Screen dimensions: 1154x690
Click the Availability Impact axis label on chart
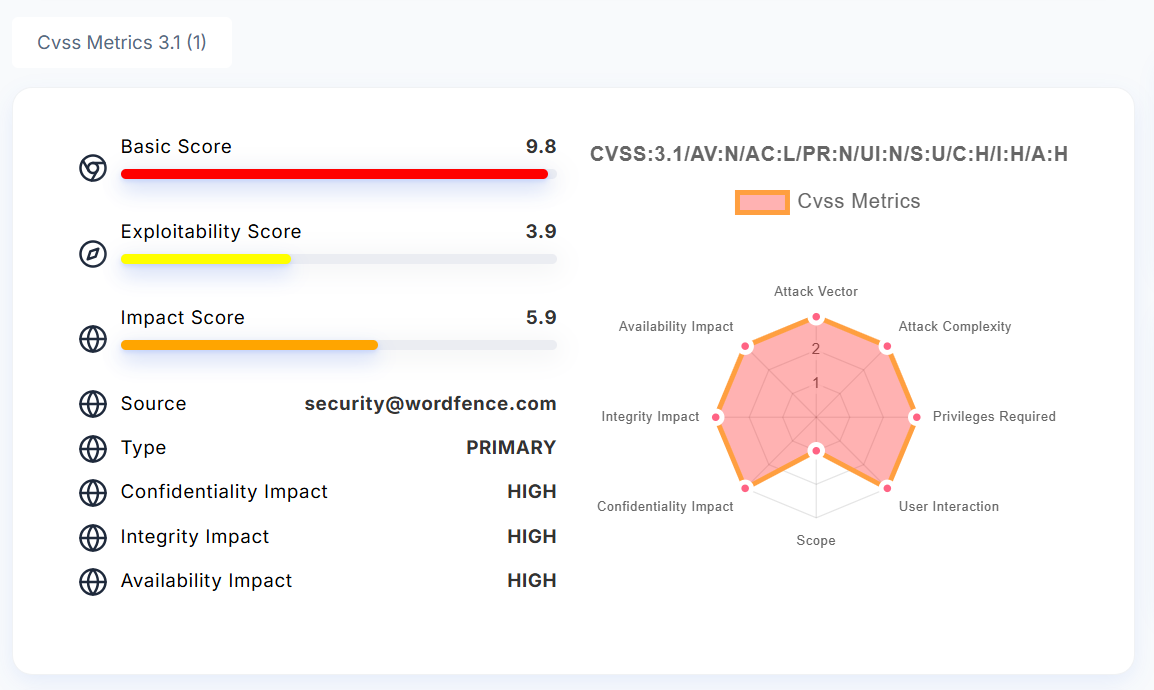[676, 327]
